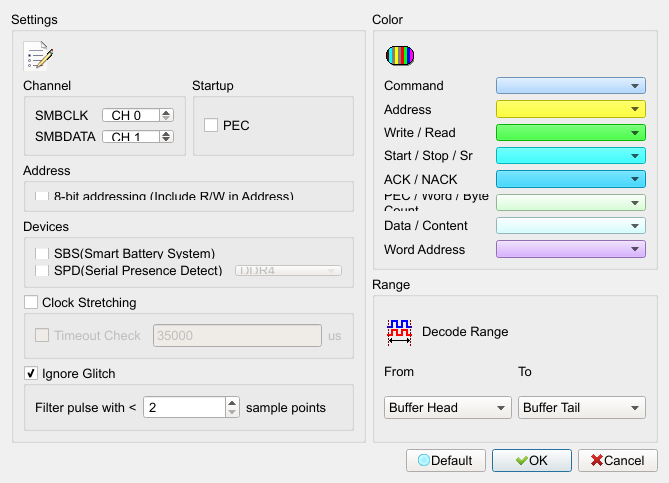Click the 'sample points' text
Image resolution: width=669 pixels, height=483 pixels.
[x=286, y=408]
